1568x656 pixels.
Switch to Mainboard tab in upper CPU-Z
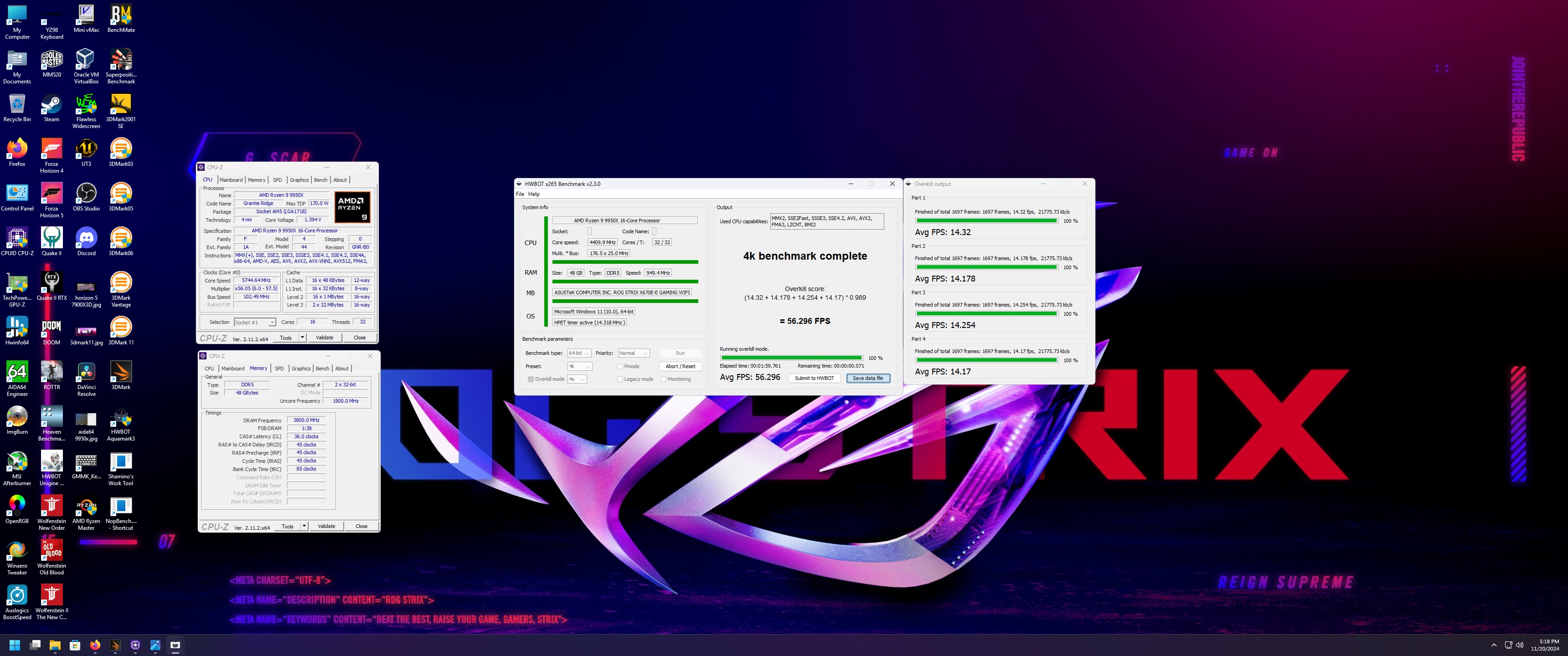[x=231, y=180]
